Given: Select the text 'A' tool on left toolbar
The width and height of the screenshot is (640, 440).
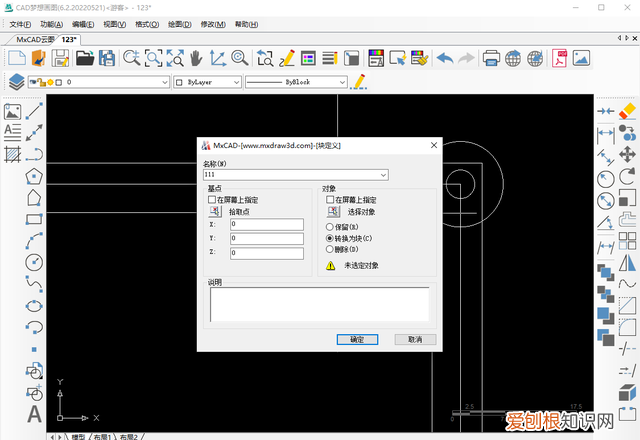Looking at the screenshot, I should (x=34, y=414).
